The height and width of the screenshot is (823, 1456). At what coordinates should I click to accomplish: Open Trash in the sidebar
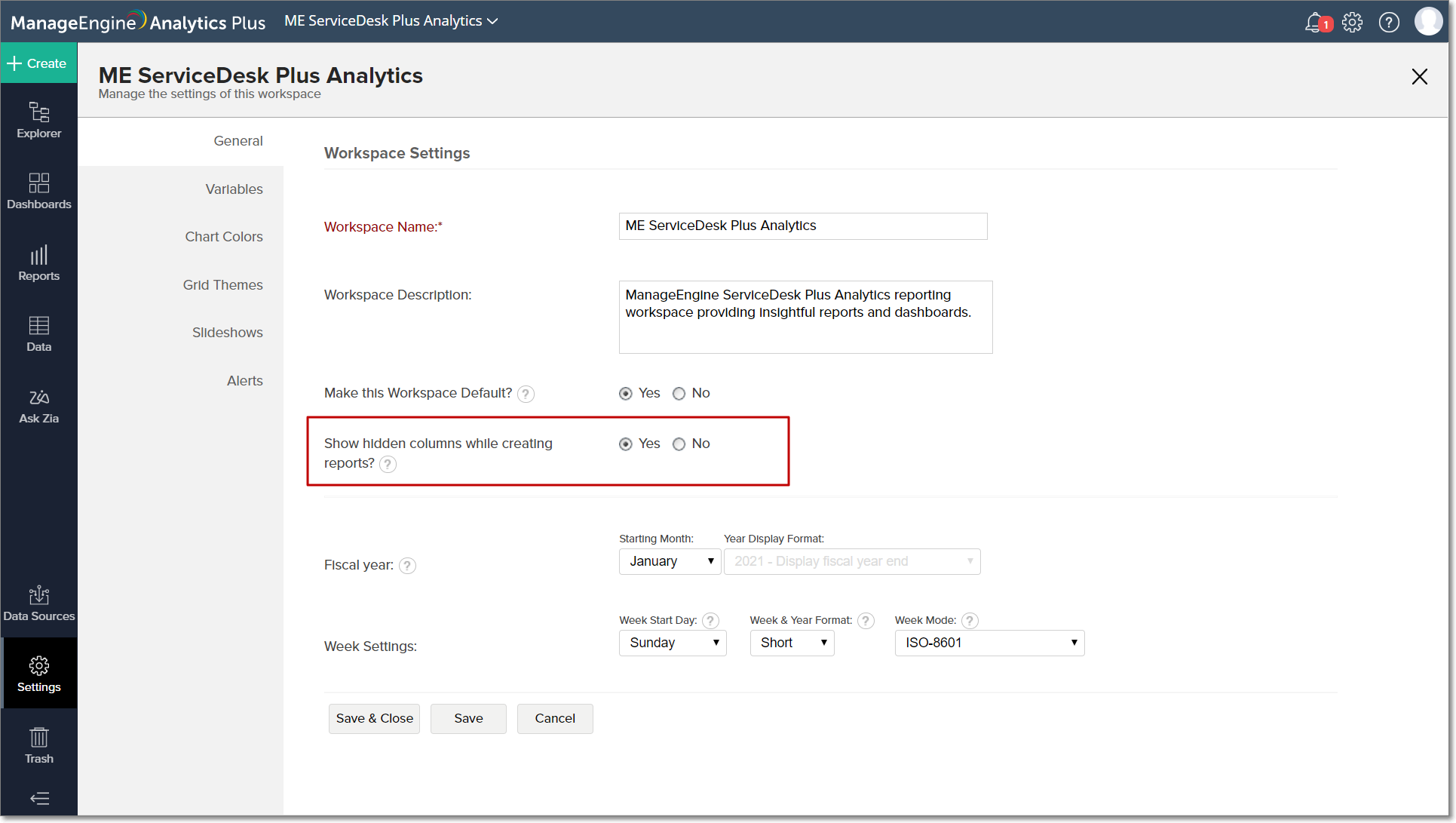pos(38,745)
